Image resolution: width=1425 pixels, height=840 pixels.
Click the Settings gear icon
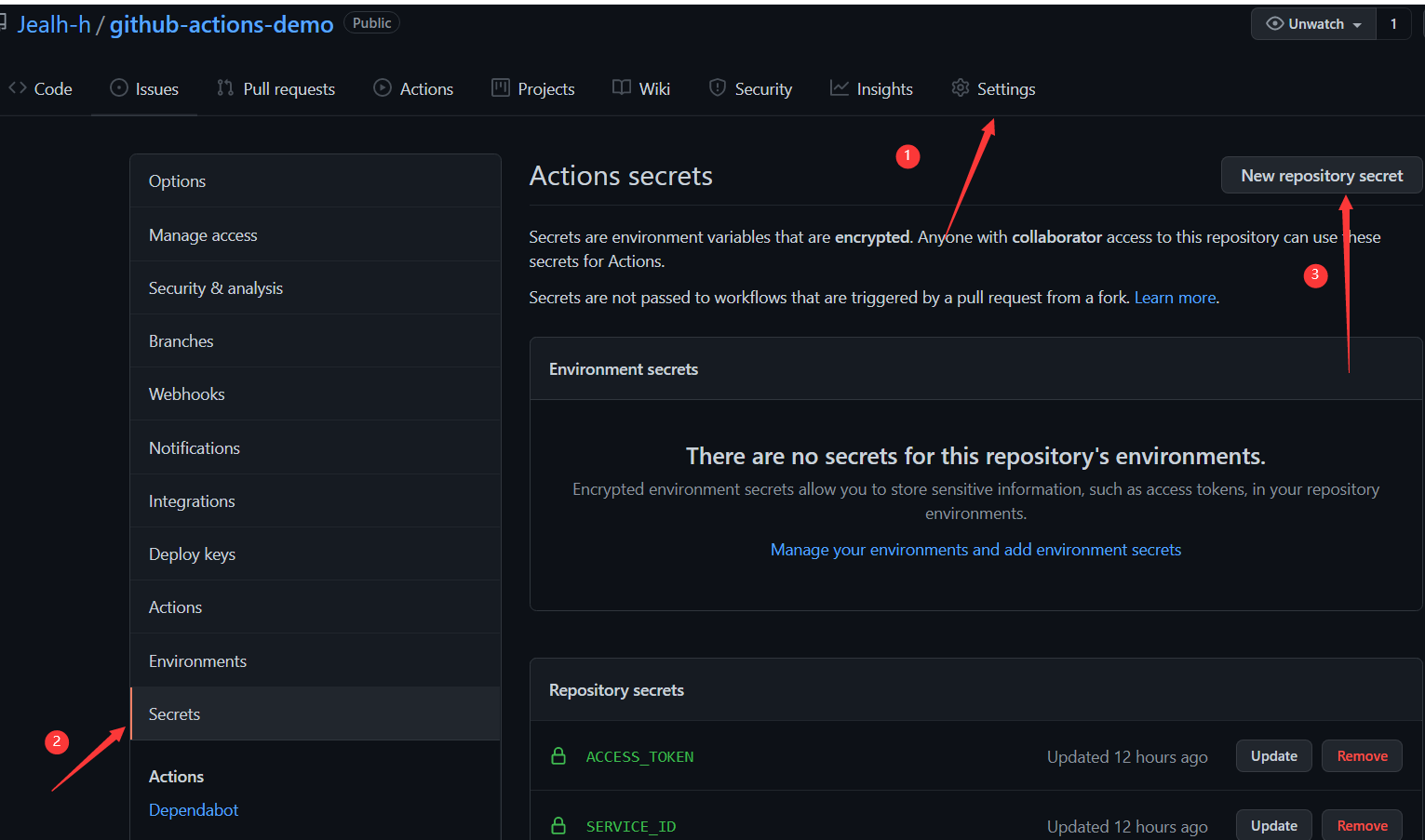[x=961, y=87]
